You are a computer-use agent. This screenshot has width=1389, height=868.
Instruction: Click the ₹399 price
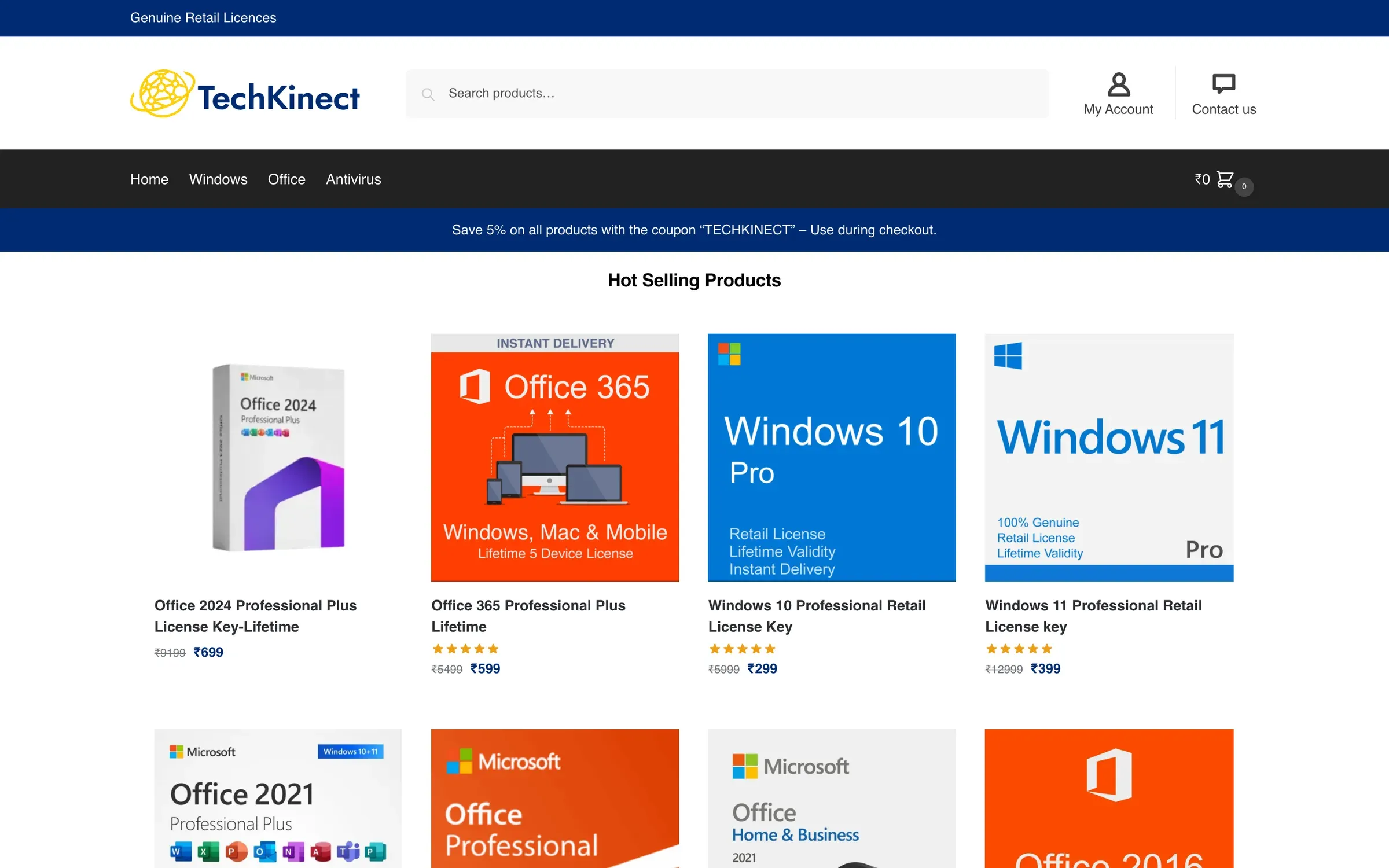point(1045,668)
